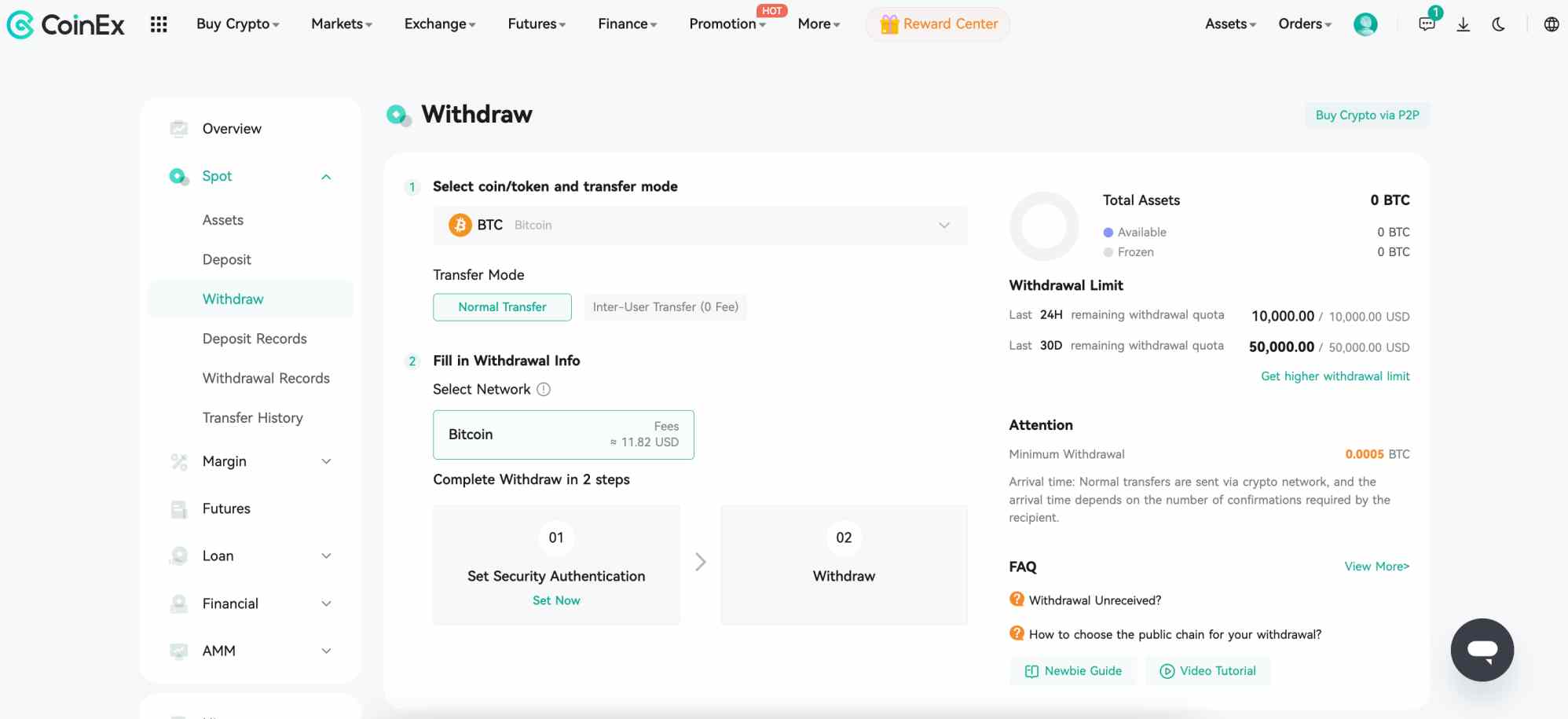Image resolution: width=1568 pixels, height=719 pixels.
Task: Click the app download icon
Action: tap(1464, 24)
